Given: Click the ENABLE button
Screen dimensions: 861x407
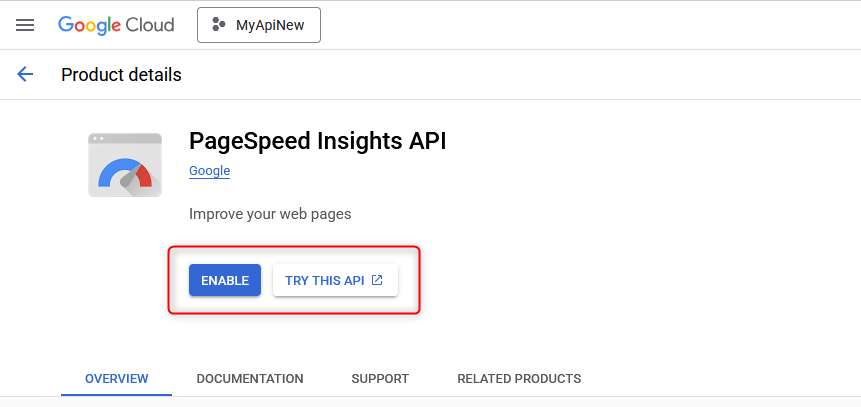Looking at the screenshot, I should point(225,280).
